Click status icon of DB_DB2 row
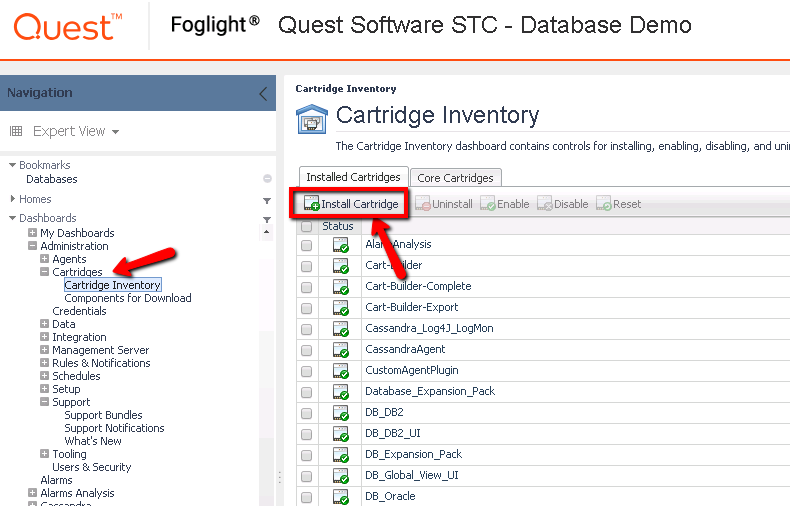 point(341,413)
